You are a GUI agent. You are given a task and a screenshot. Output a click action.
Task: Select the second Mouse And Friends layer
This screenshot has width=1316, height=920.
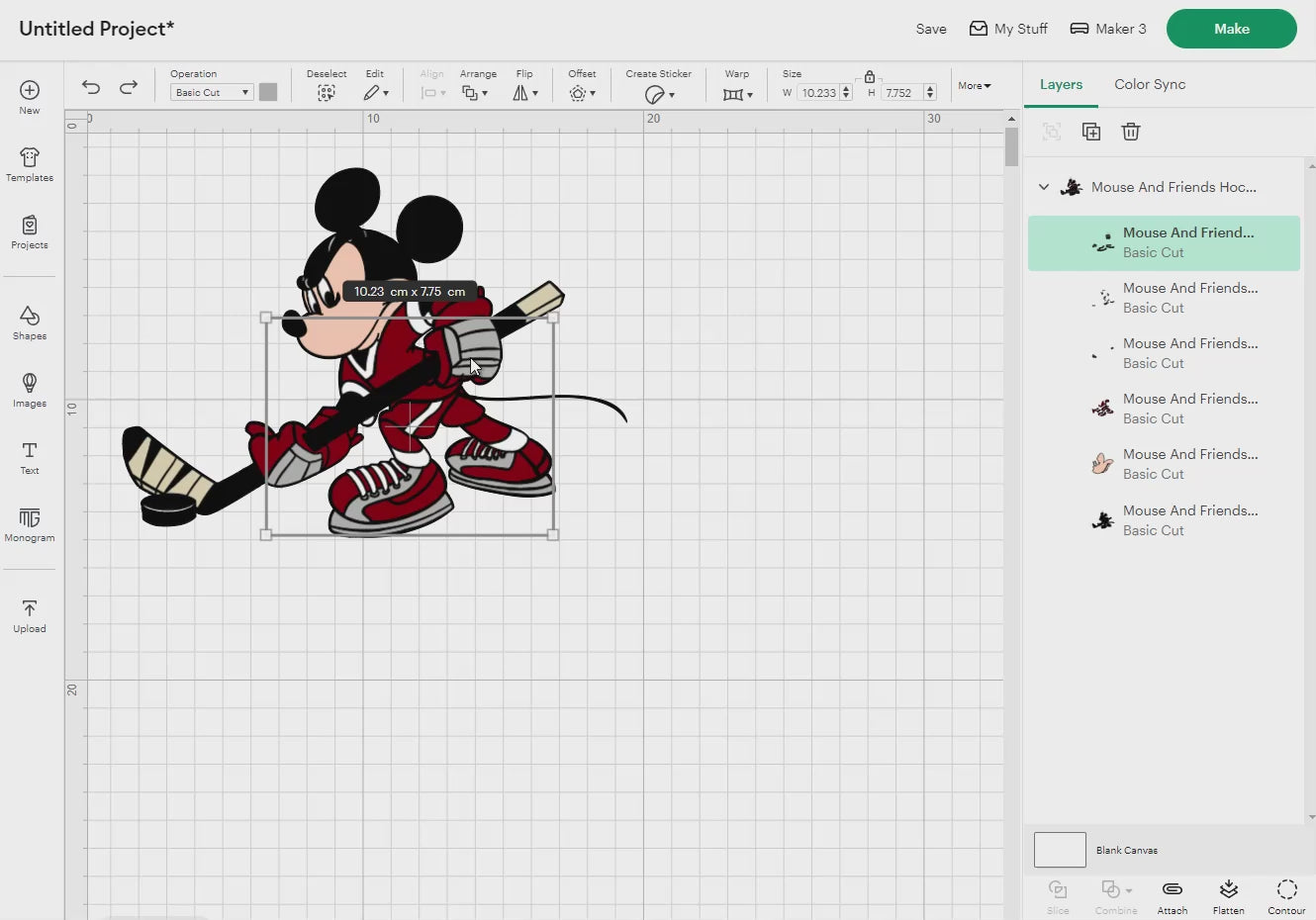pyautogui.click(x=1164, y=298)
